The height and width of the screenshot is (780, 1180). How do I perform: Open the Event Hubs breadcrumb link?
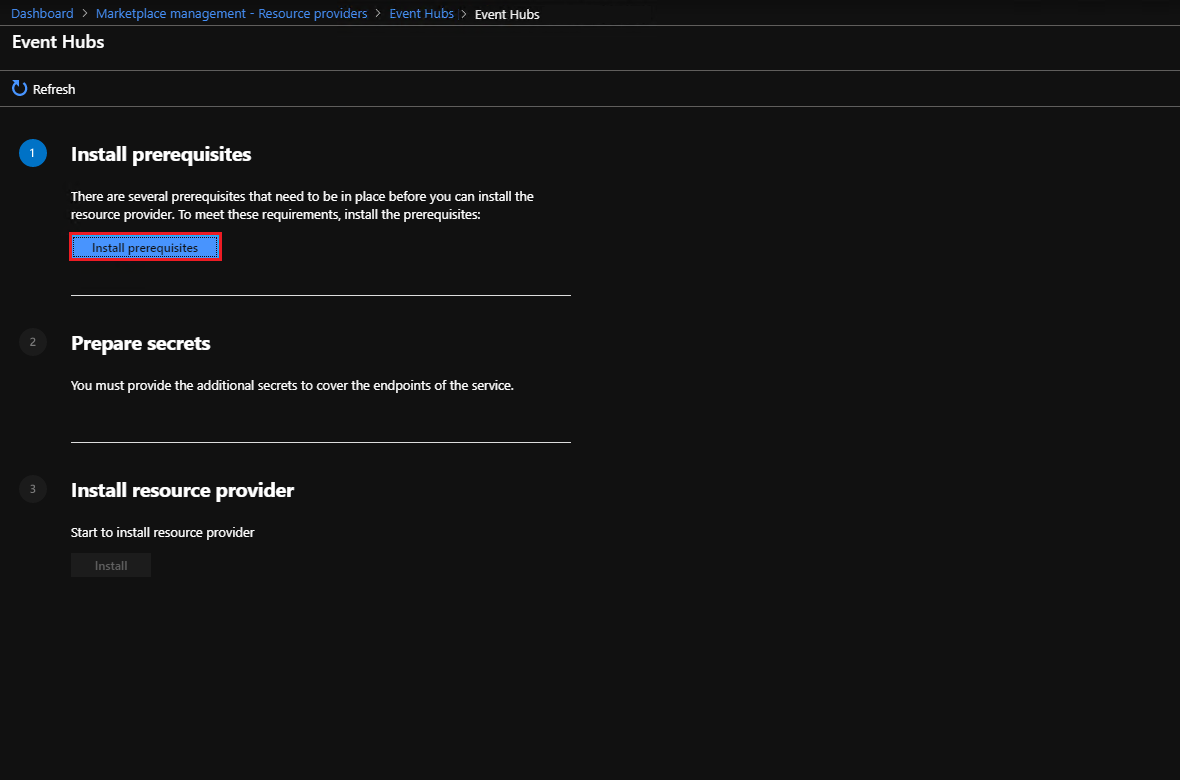click(x=421, y=13)
